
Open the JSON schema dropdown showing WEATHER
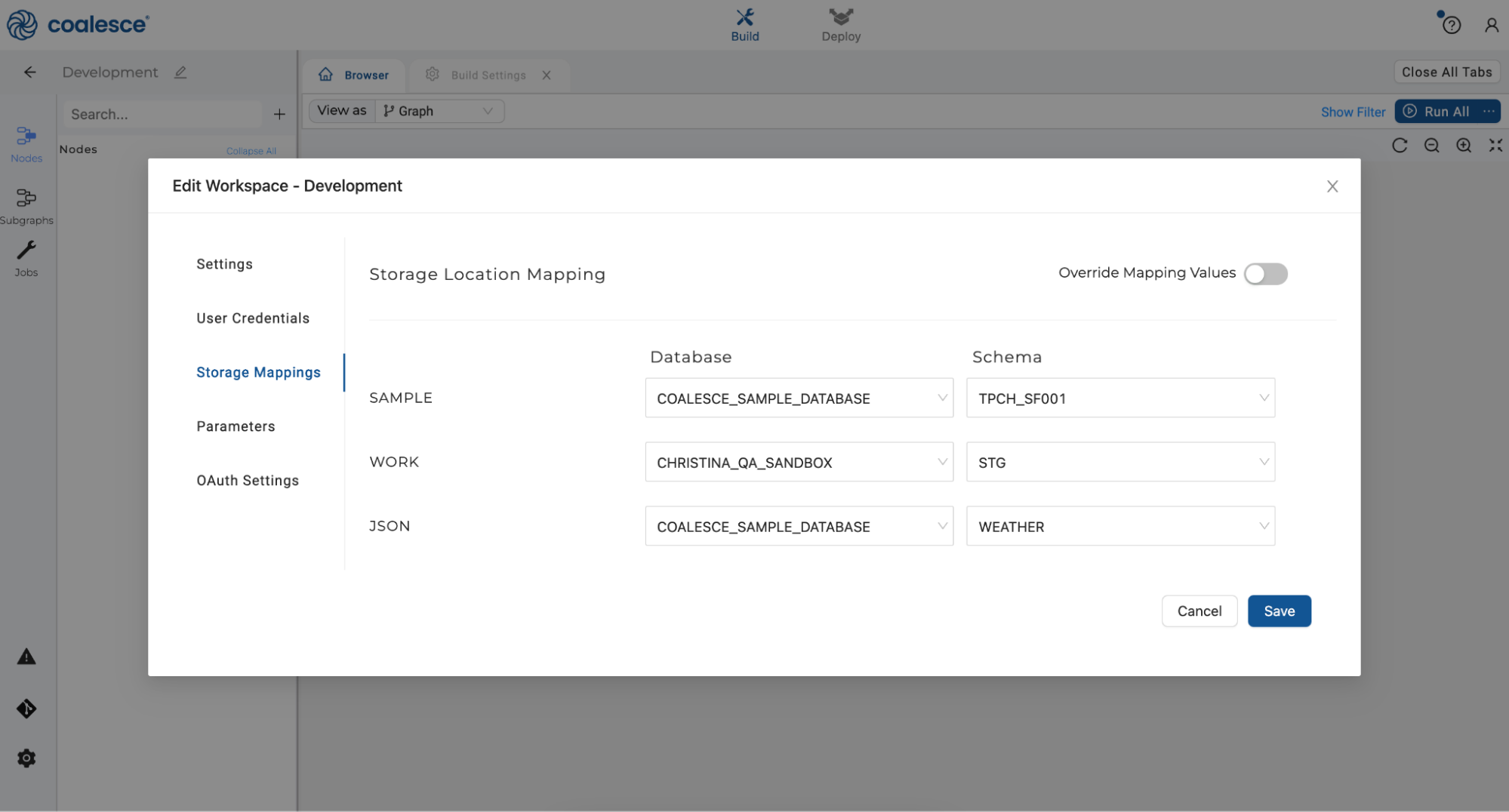1120,526
